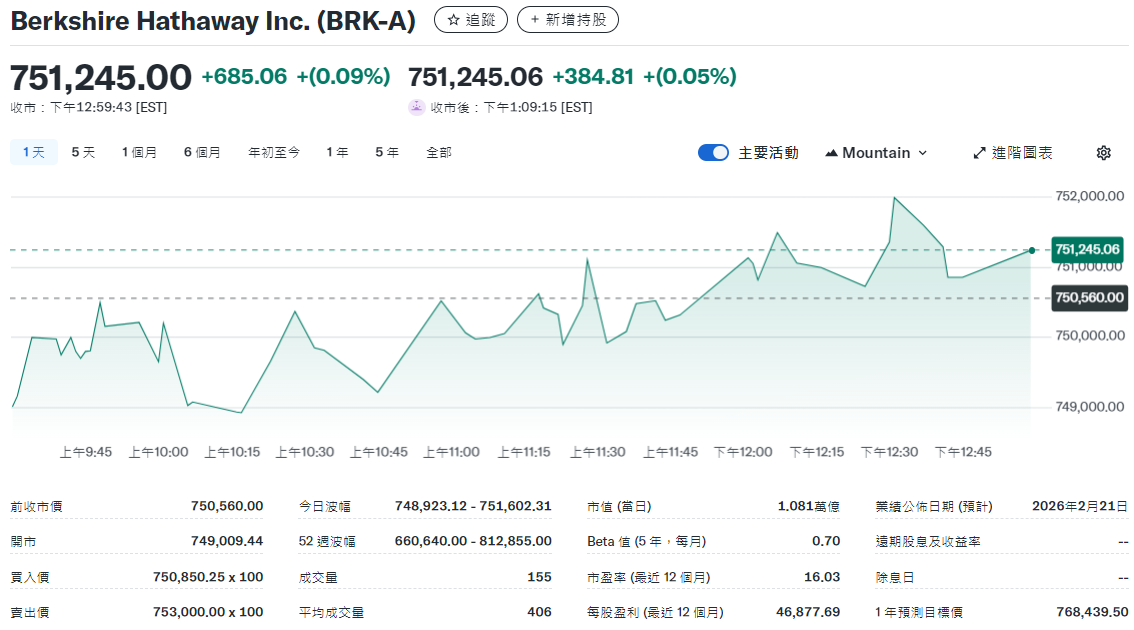The image size is (1134, 630).
Task: Select the 5年 chart range
Action: click(x=387, y=152)
